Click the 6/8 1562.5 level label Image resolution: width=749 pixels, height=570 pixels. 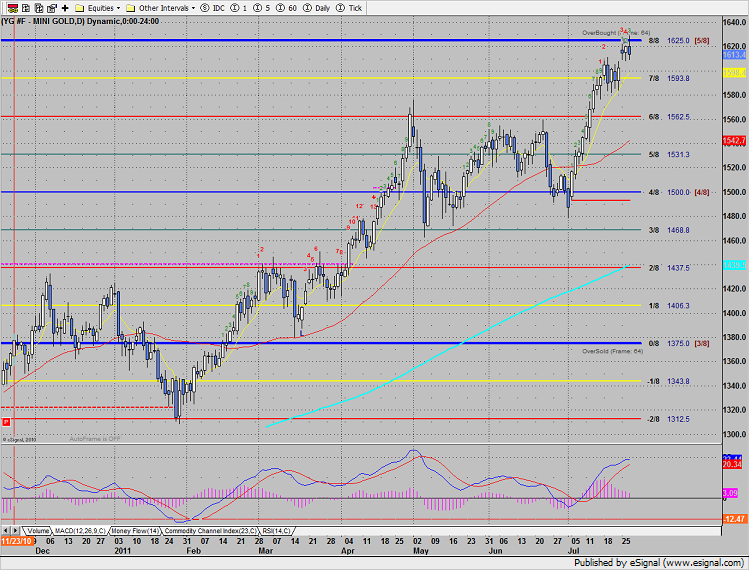[x=669, y=117]
